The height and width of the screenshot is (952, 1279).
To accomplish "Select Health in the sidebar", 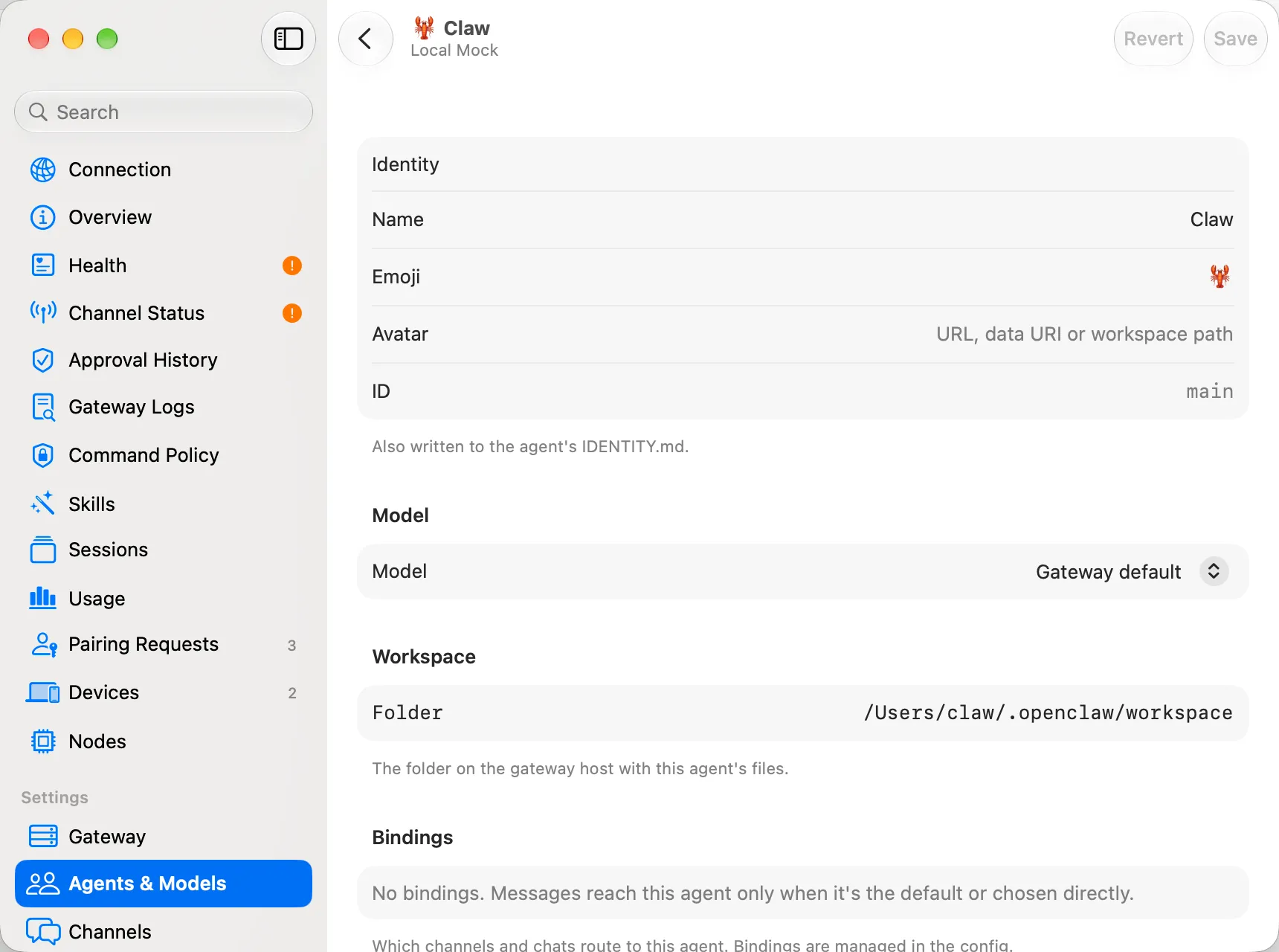I will pos(164,266).
